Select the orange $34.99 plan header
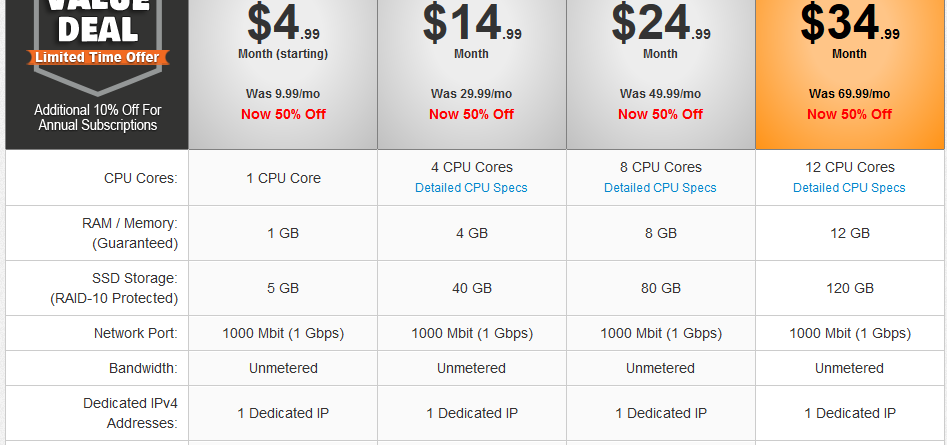947x445 pixels. coord(850,75)
